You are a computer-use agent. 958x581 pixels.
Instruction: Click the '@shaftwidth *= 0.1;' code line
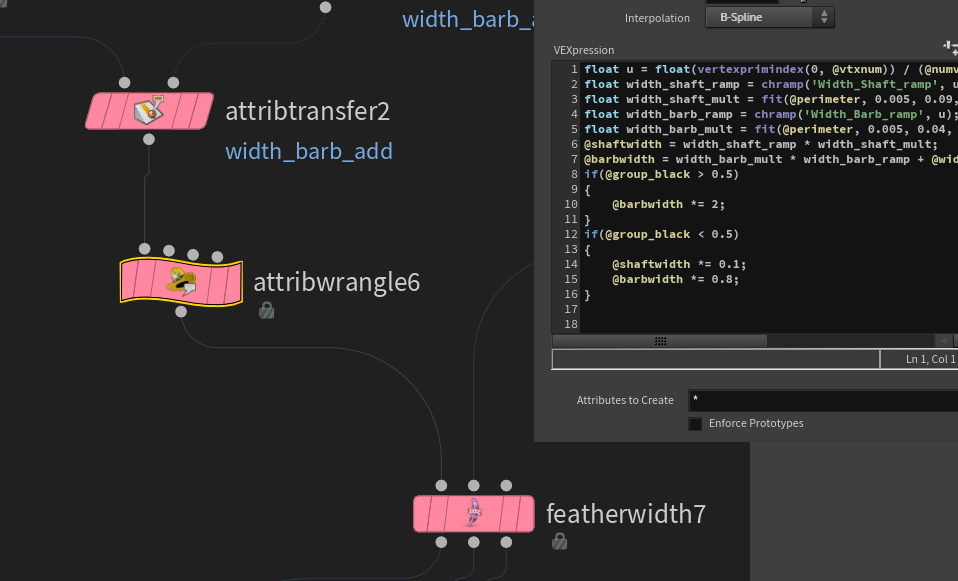(x=679, y=264)
